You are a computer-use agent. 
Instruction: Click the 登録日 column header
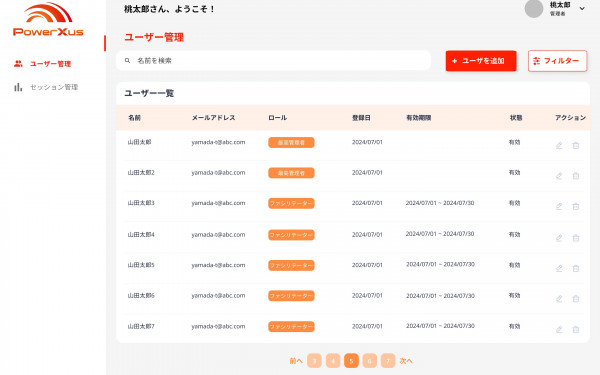(x=361, y=117)
